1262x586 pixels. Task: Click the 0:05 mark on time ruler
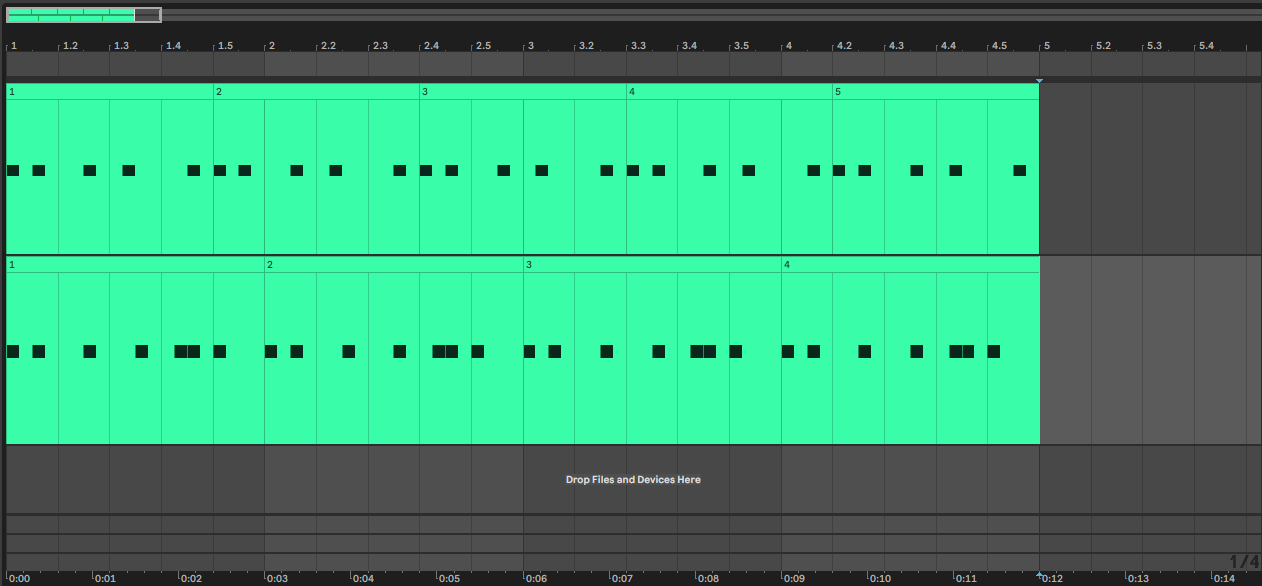tap(449, 578)
